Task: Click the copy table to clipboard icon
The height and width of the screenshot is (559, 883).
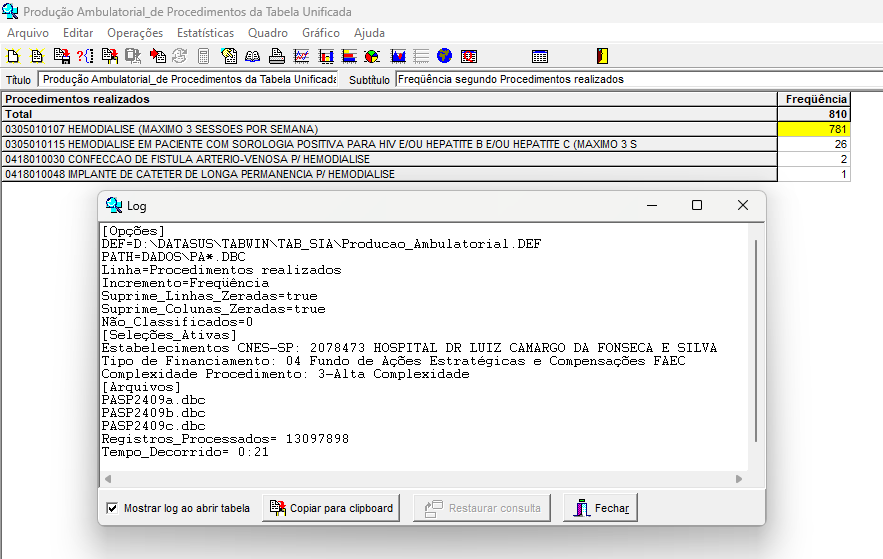Action: pos(110,56)
